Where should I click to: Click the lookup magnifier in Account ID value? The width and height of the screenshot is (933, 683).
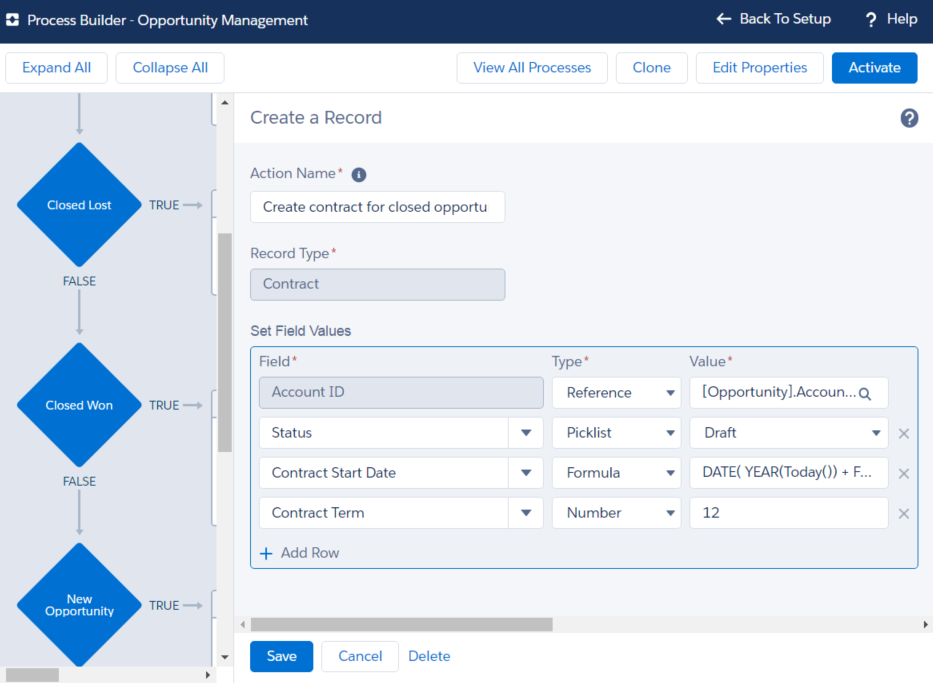[865, 394]
